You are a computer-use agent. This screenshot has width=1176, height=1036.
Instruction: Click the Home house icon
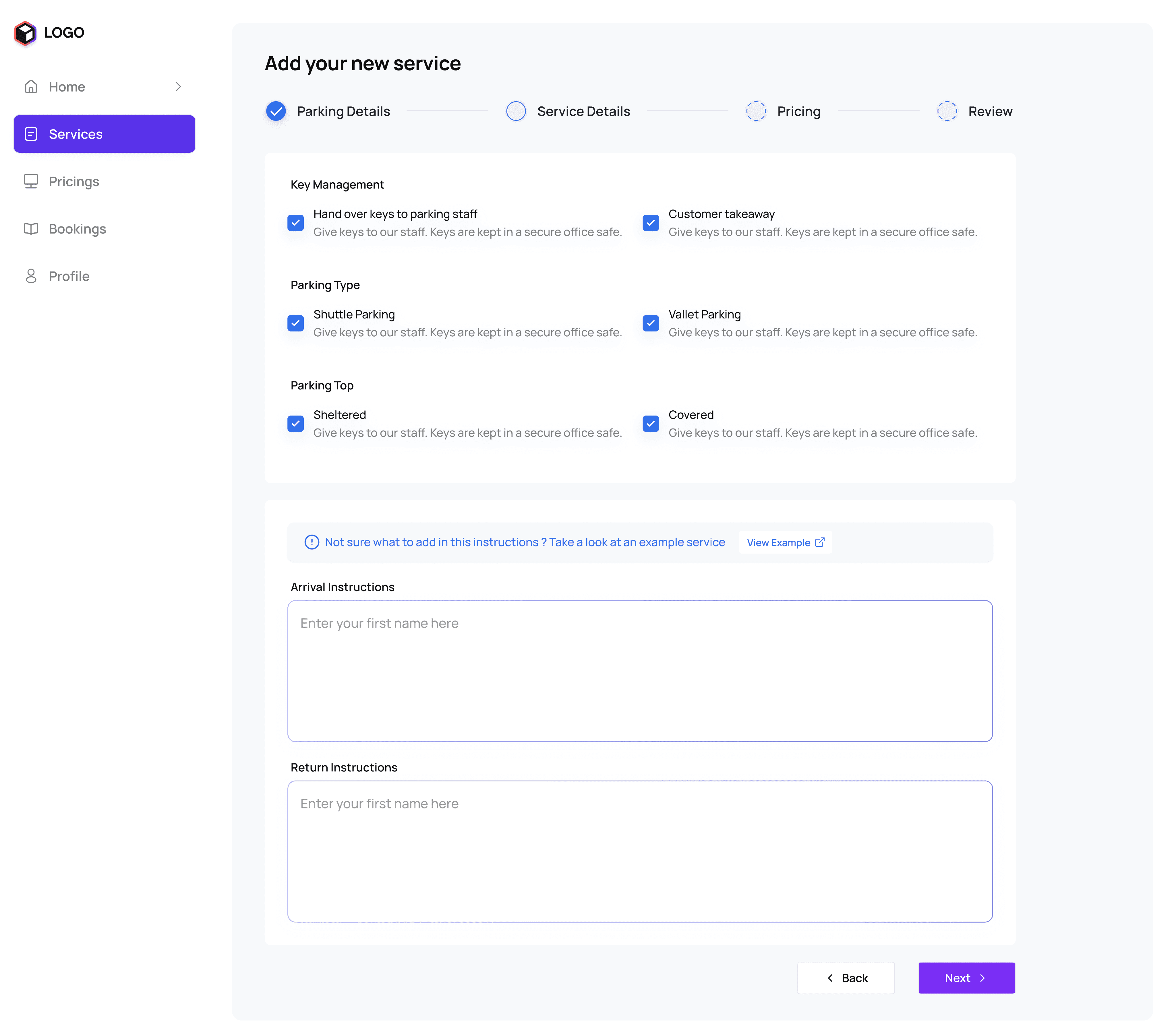pos(31,87)
